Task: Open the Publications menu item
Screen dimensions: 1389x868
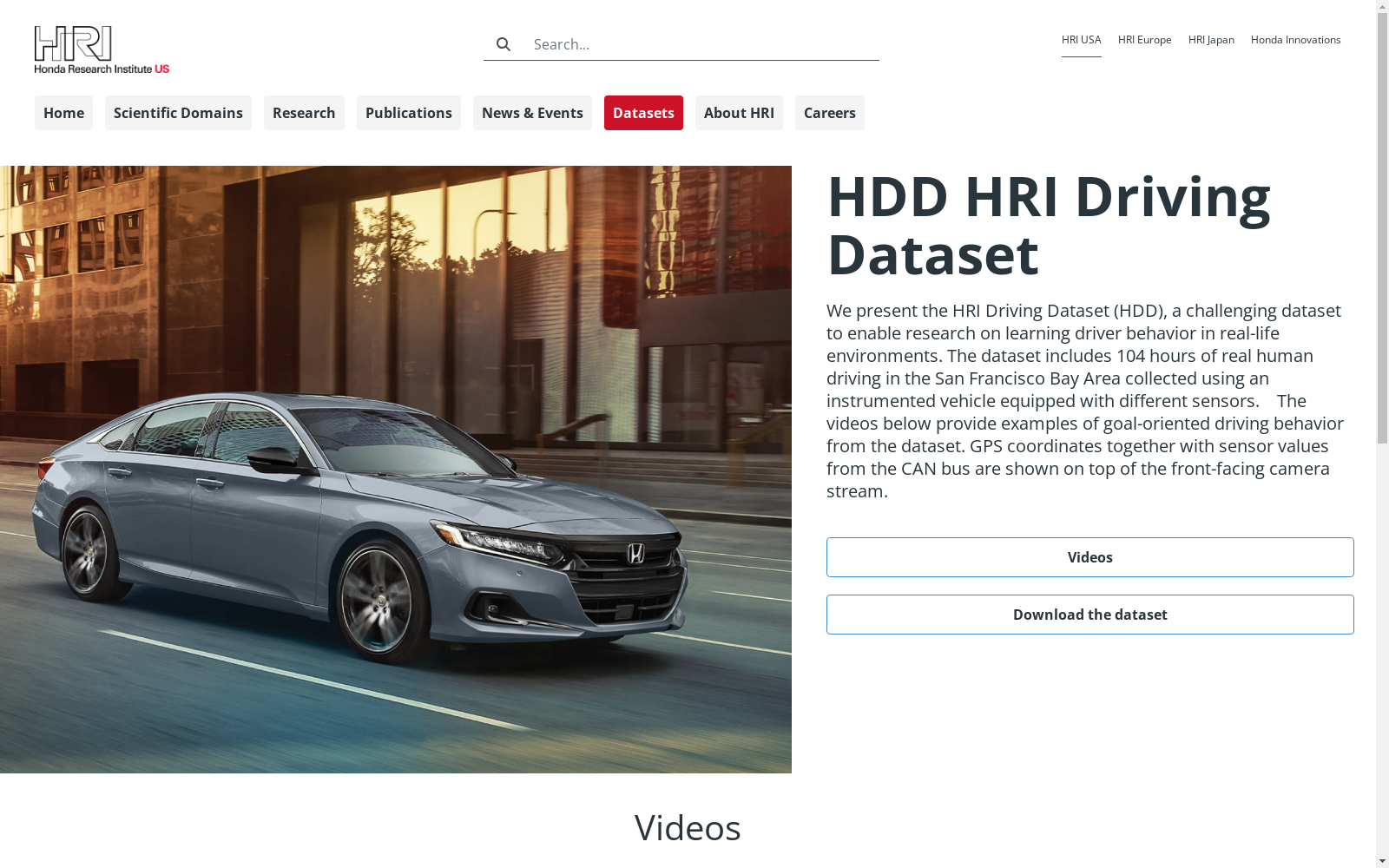Action: pyautogui.click(x=409, y=113)
